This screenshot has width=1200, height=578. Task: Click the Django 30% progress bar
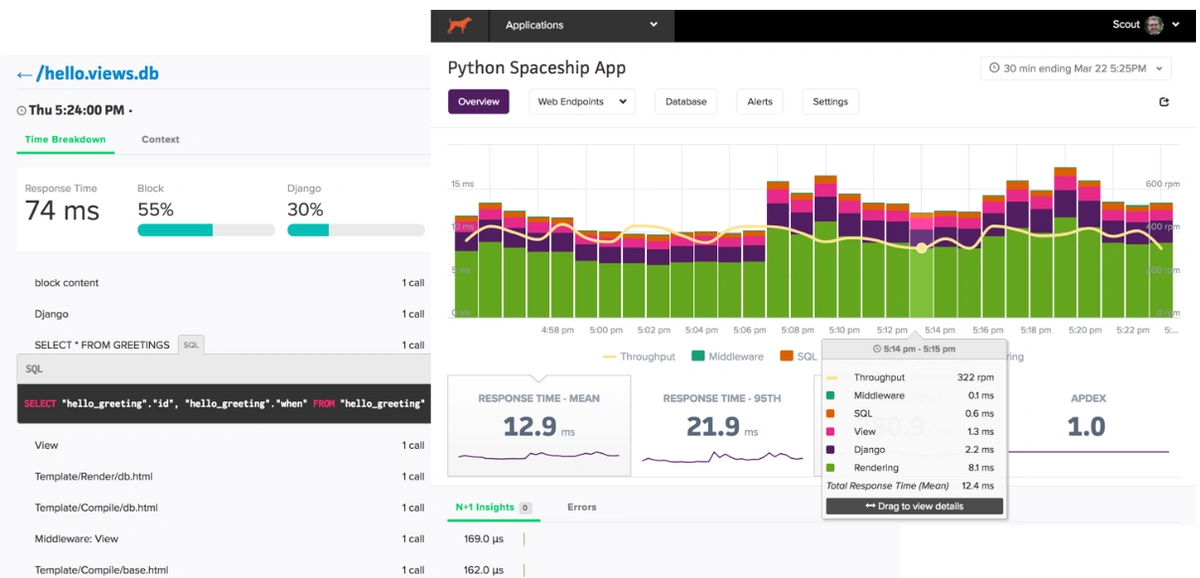tap(356, 230)
